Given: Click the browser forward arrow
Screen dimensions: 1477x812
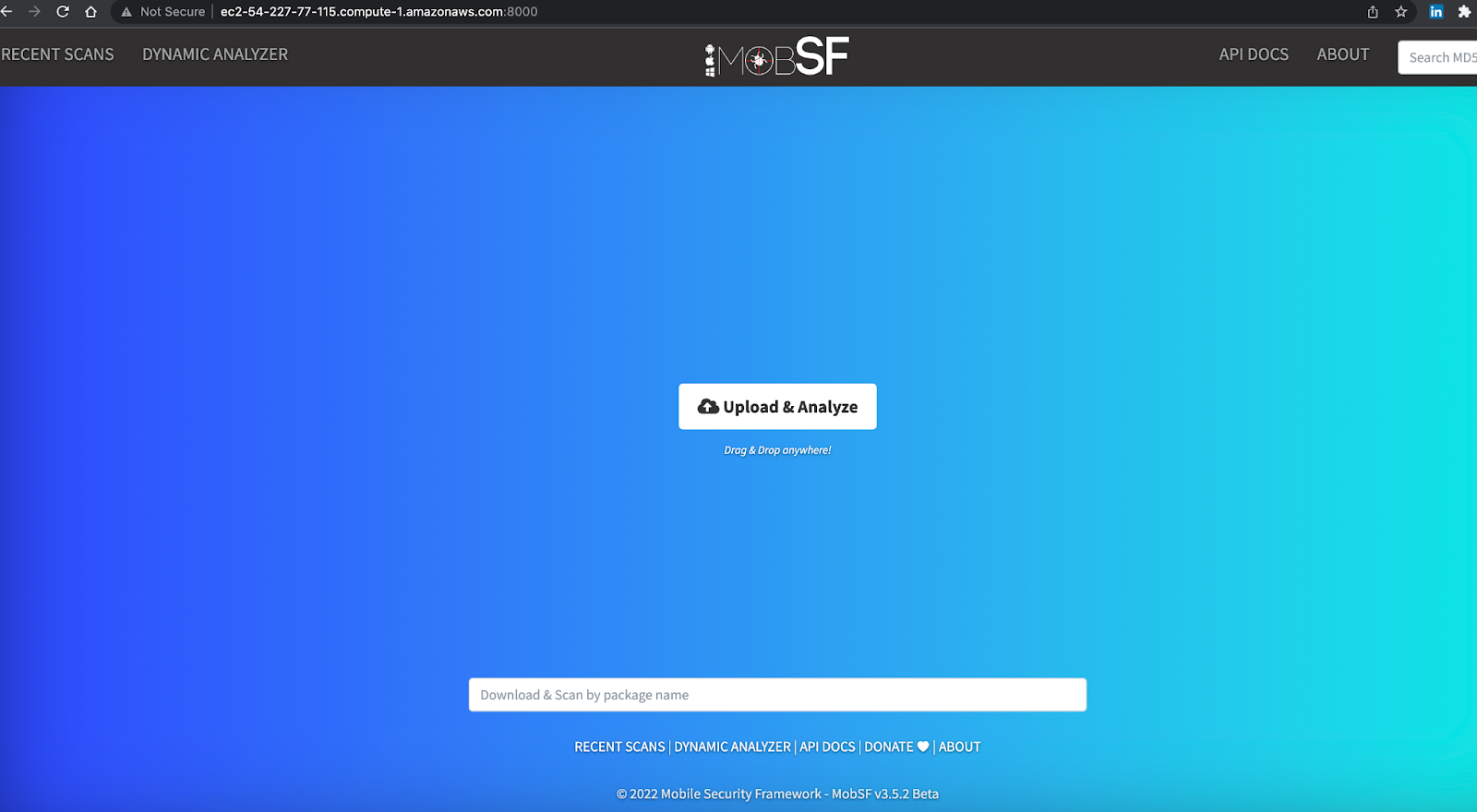Looking at the screenshot, I should coord(34,12).
